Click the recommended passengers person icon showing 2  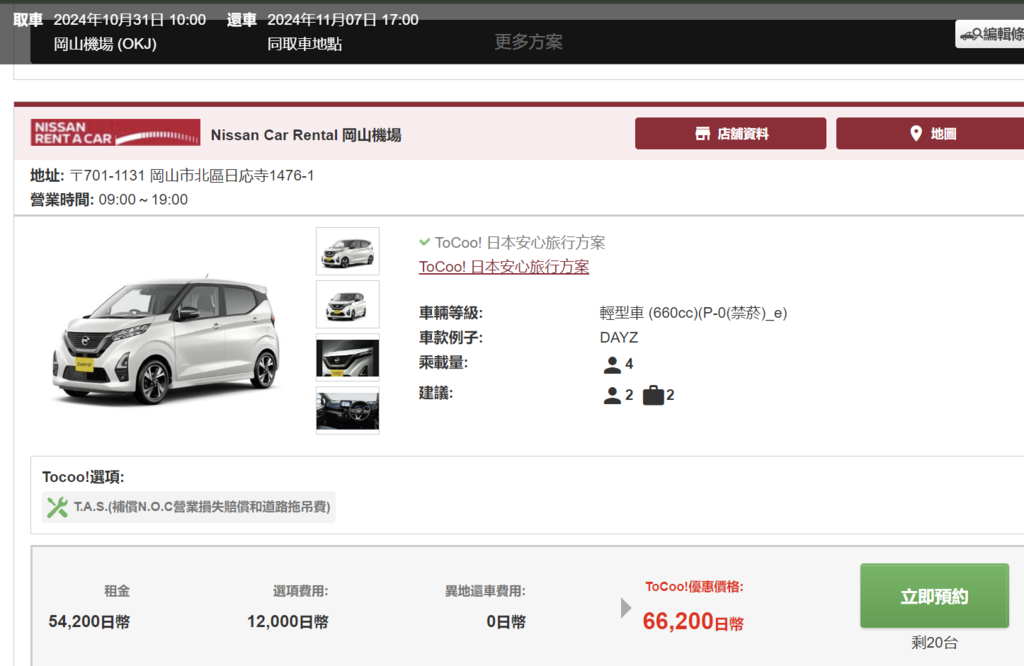point(612,395)
